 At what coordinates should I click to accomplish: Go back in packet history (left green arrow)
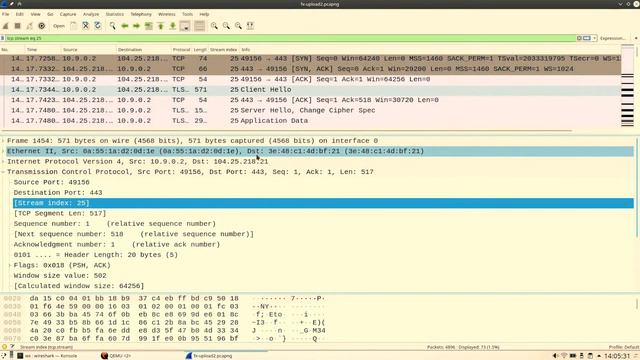(x=124, y=26)
